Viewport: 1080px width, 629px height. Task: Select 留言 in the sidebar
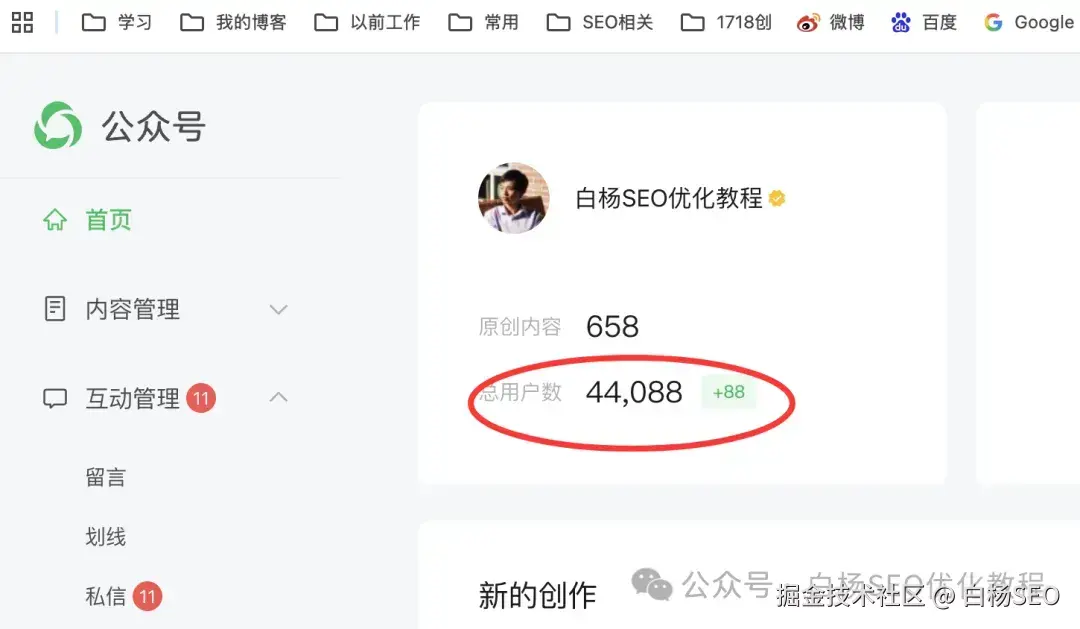coord(105,477)
